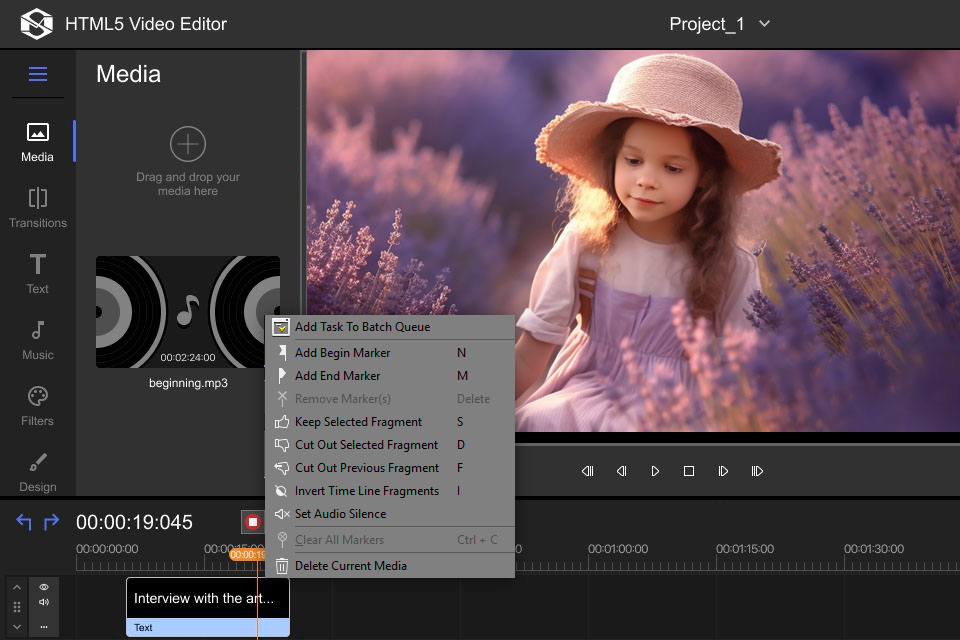Viewport: 960px width, 640px height.
Task: Move the track down with chevron
Action: [x=17, y=627]
